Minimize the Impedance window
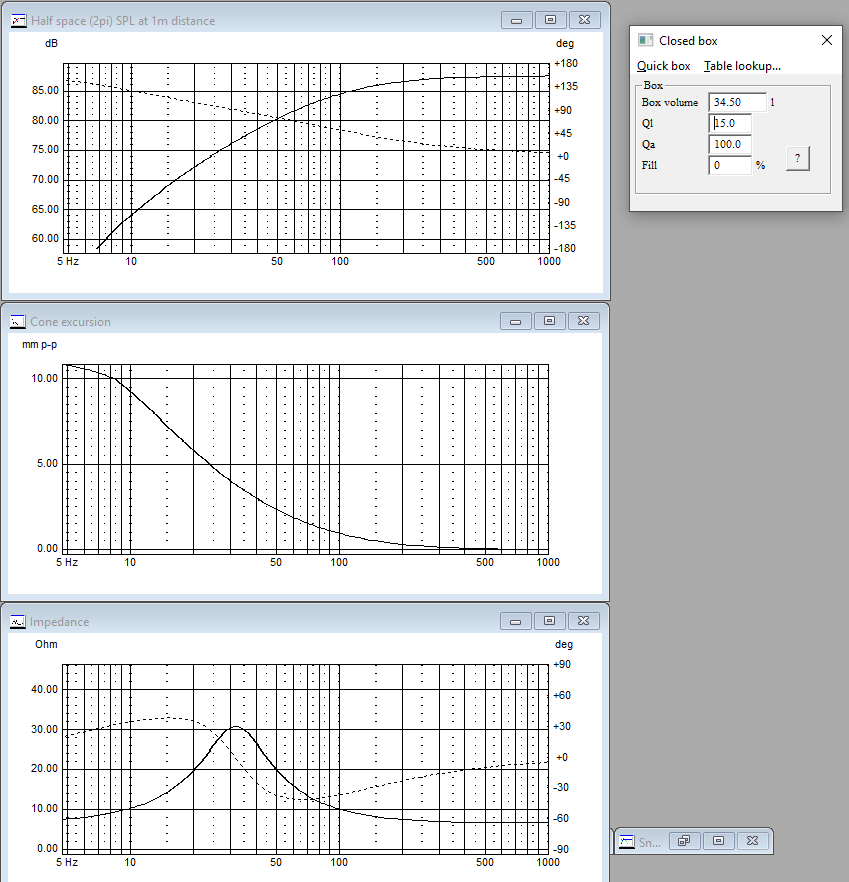The width and height of the screenshot is (849, 882). tap(515, 621)
